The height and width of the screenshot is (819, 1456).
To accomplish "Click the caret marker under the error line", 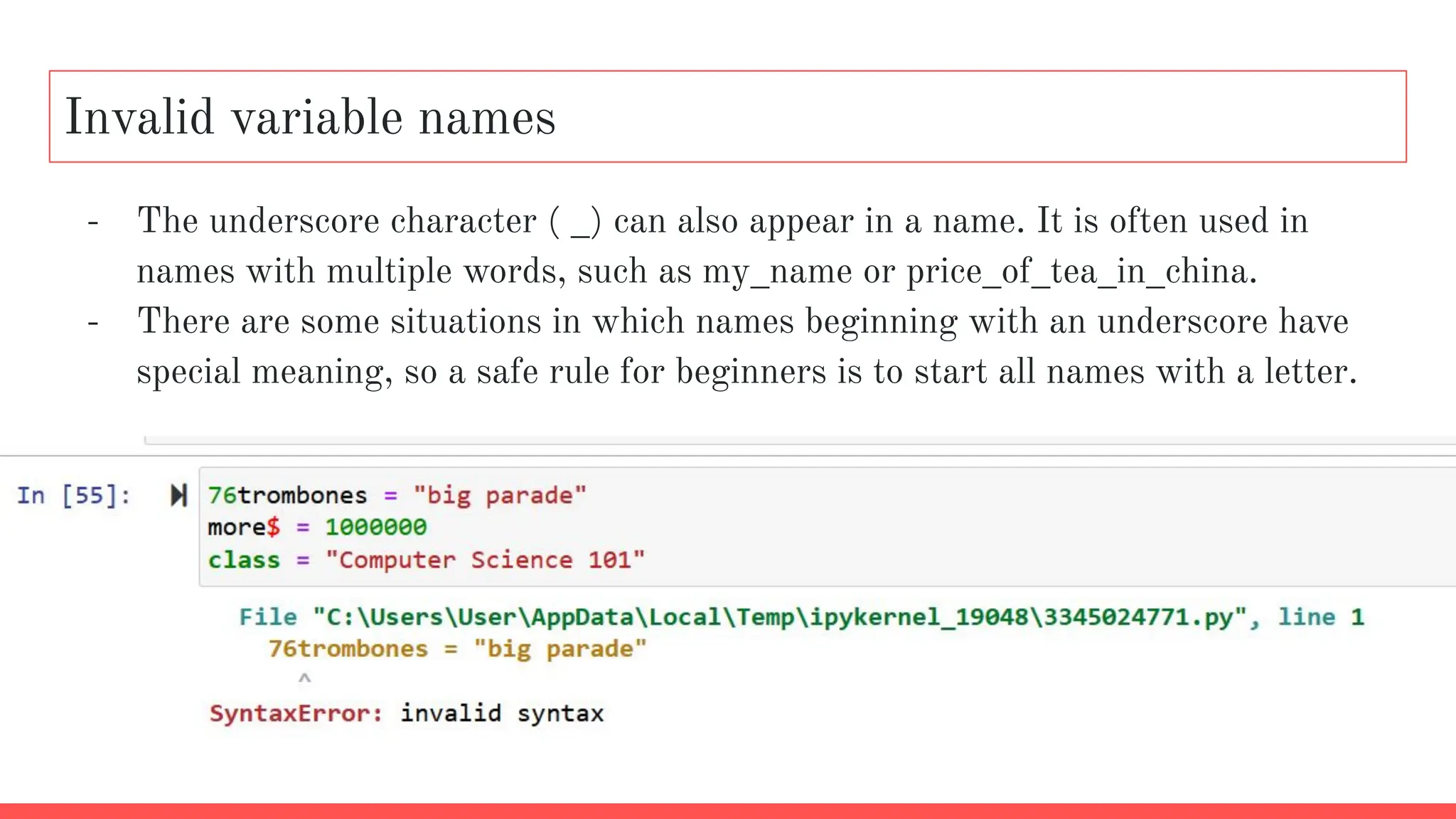I will pyautogui.click(x=304, y=678).
